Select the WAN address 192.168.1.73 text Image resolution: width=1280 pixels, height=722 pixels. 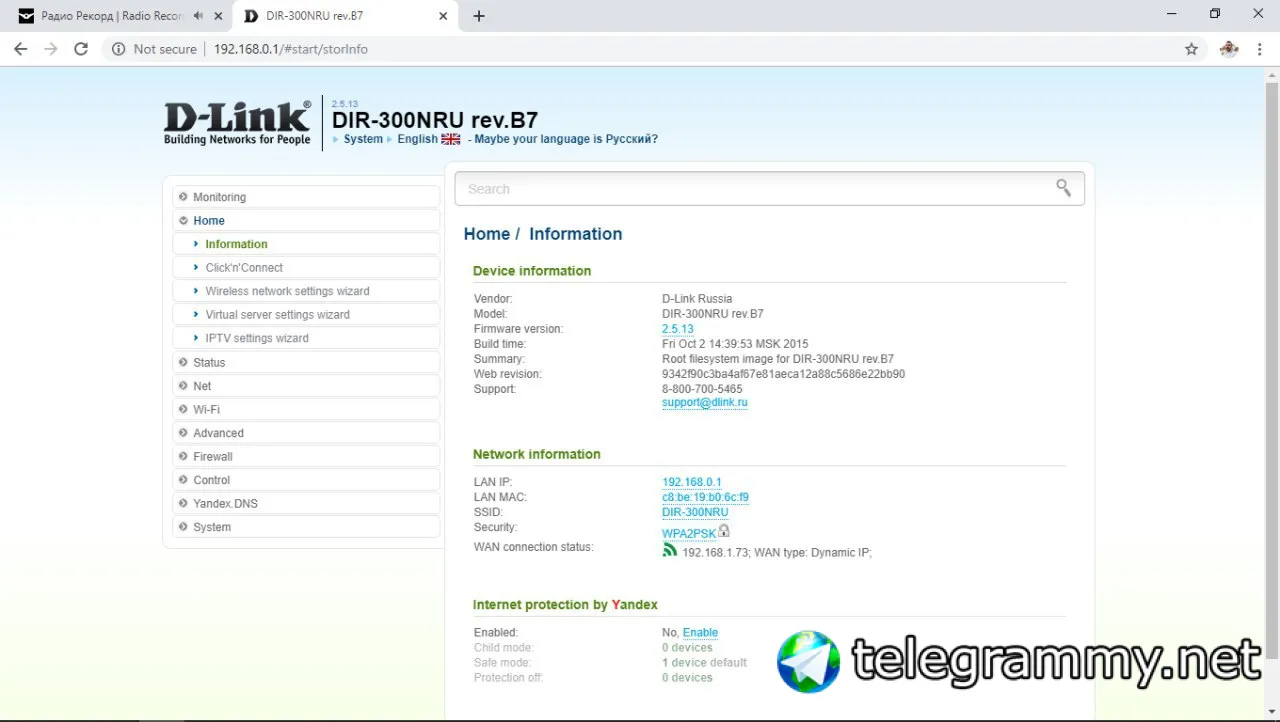click(715, 553)
